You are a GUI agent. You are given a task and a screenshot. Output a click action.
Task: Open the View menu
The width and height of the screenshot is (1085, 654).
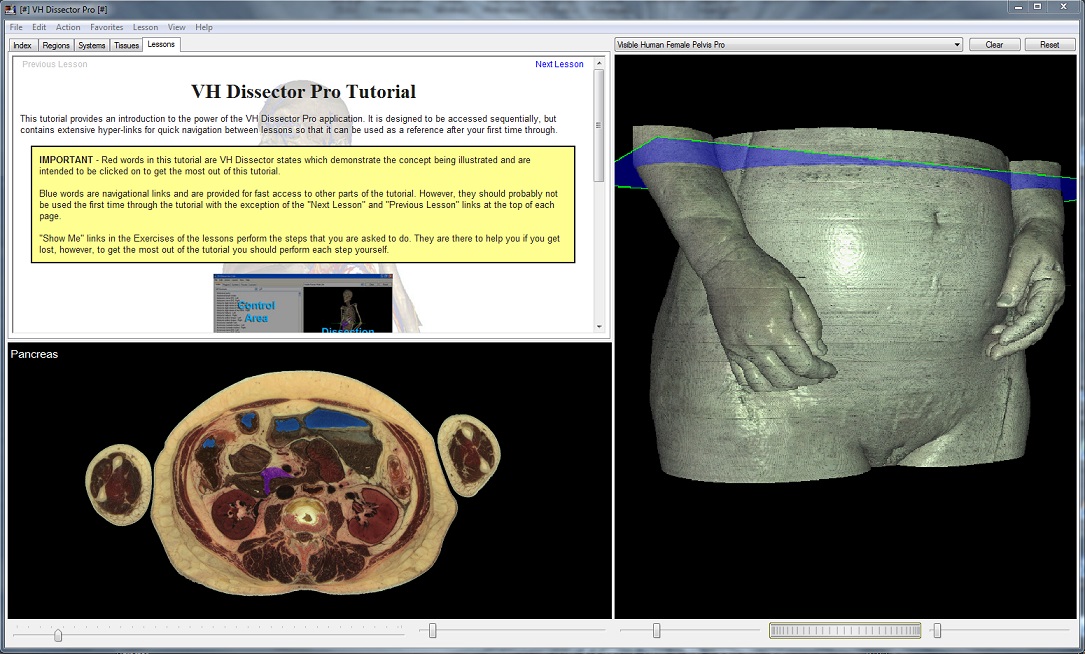coord(177,27)
